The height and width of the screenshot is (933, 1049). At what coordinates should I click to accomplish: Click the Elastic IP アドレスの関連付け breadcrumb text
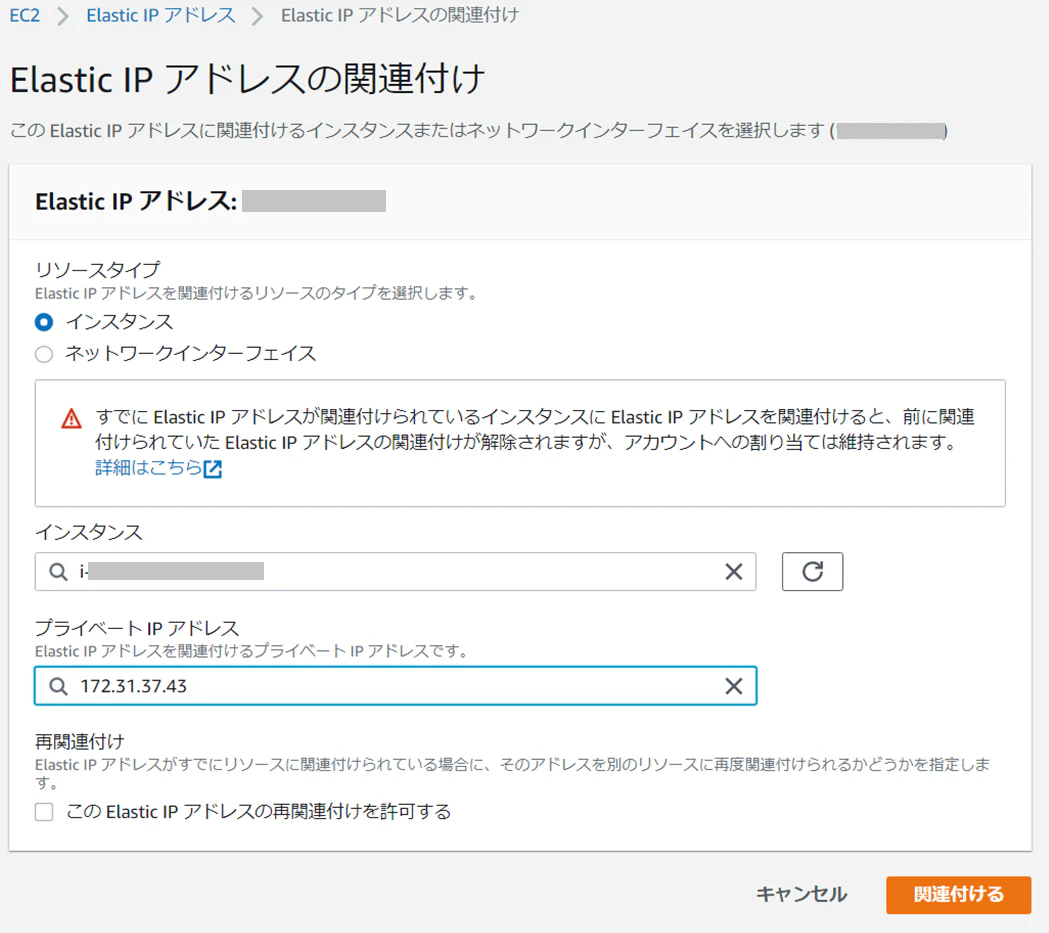coord(399,15)
